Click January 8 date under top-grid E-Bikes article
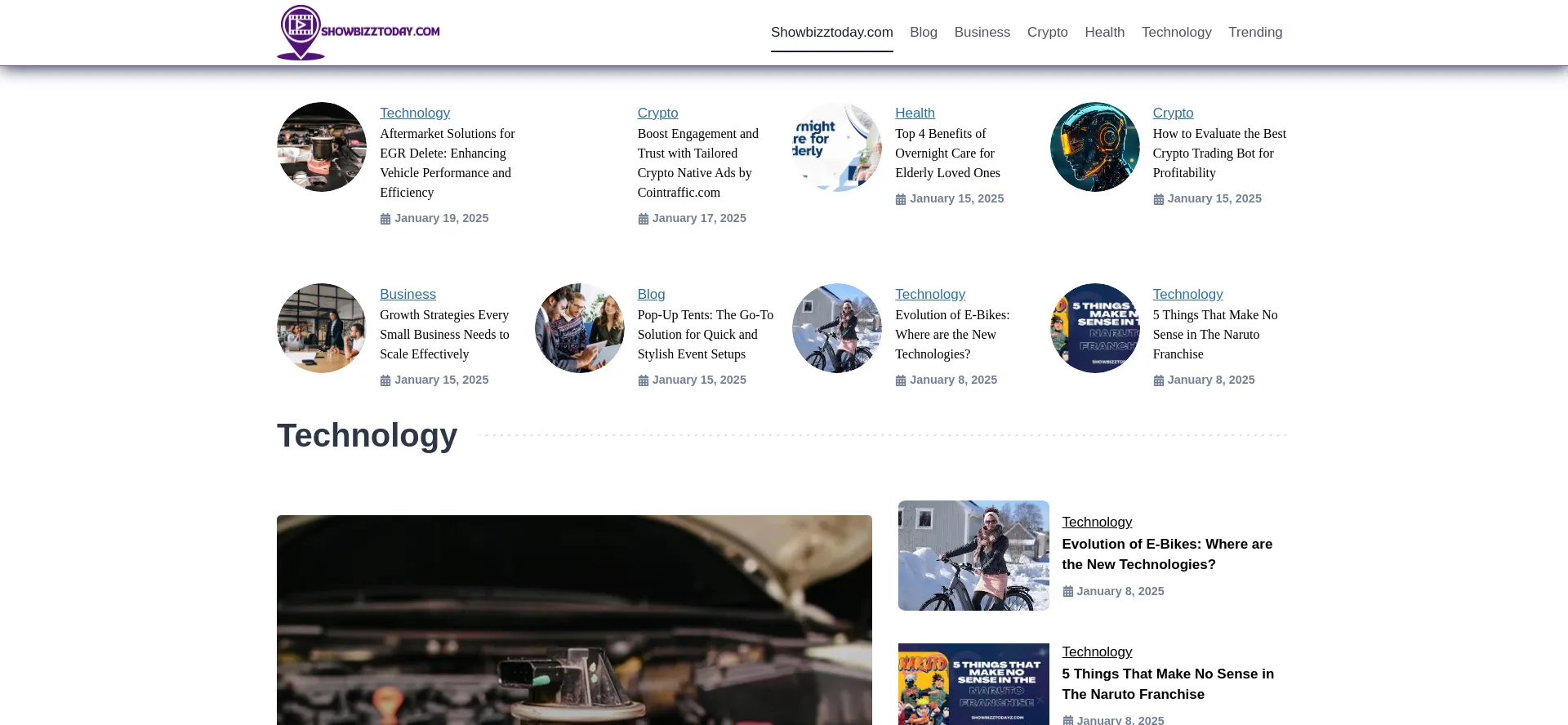The height and width of the screenshot is (725, 1568). tap(954, 380)
